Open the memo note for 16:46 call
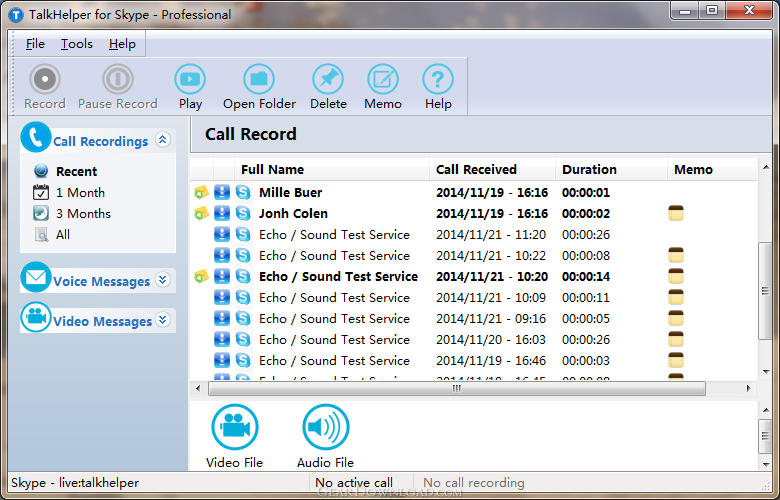780x500 pixels. click(x=676, y=360)
